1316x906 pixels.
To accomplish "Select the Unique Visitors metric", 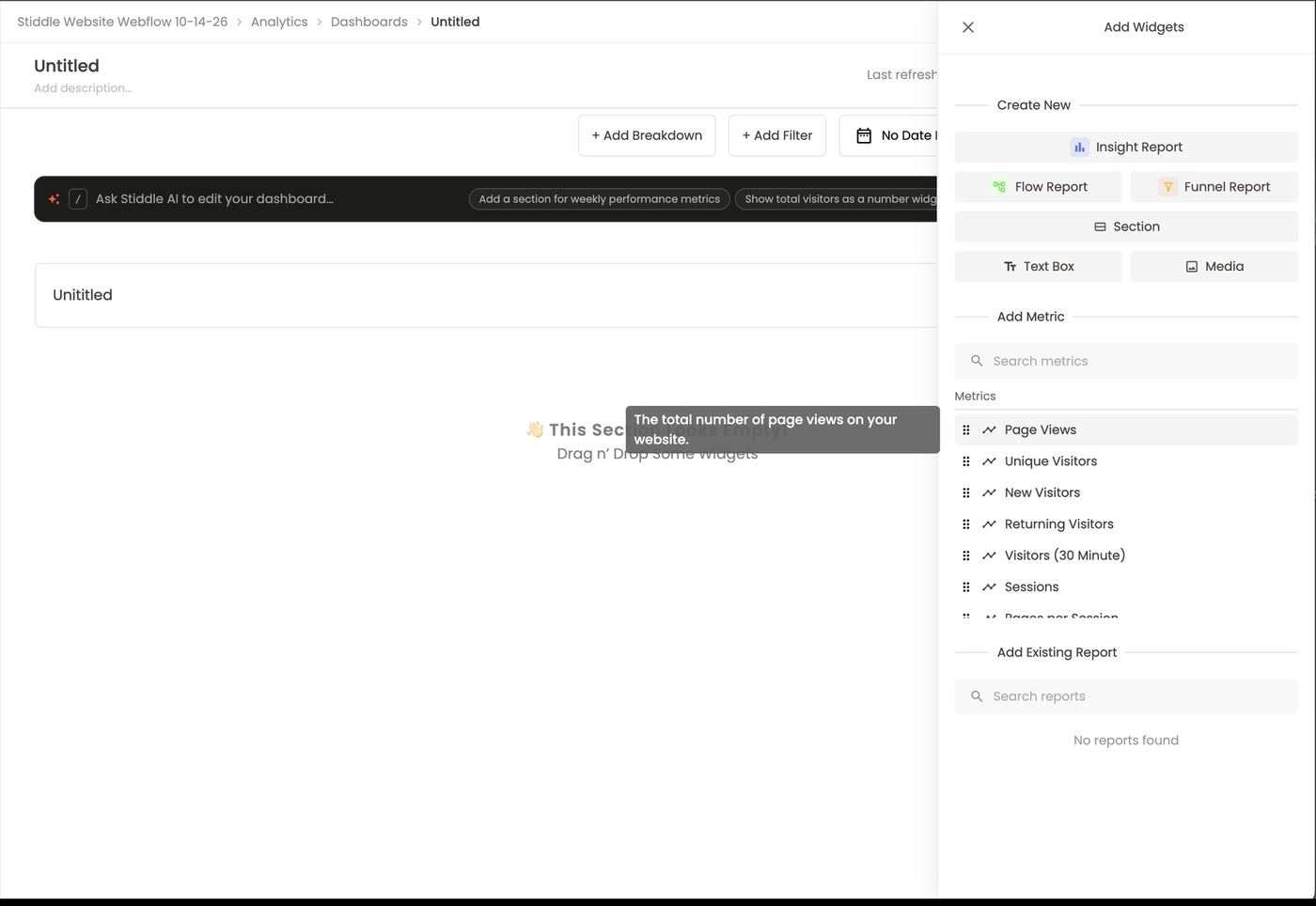I will [1126, 461].
